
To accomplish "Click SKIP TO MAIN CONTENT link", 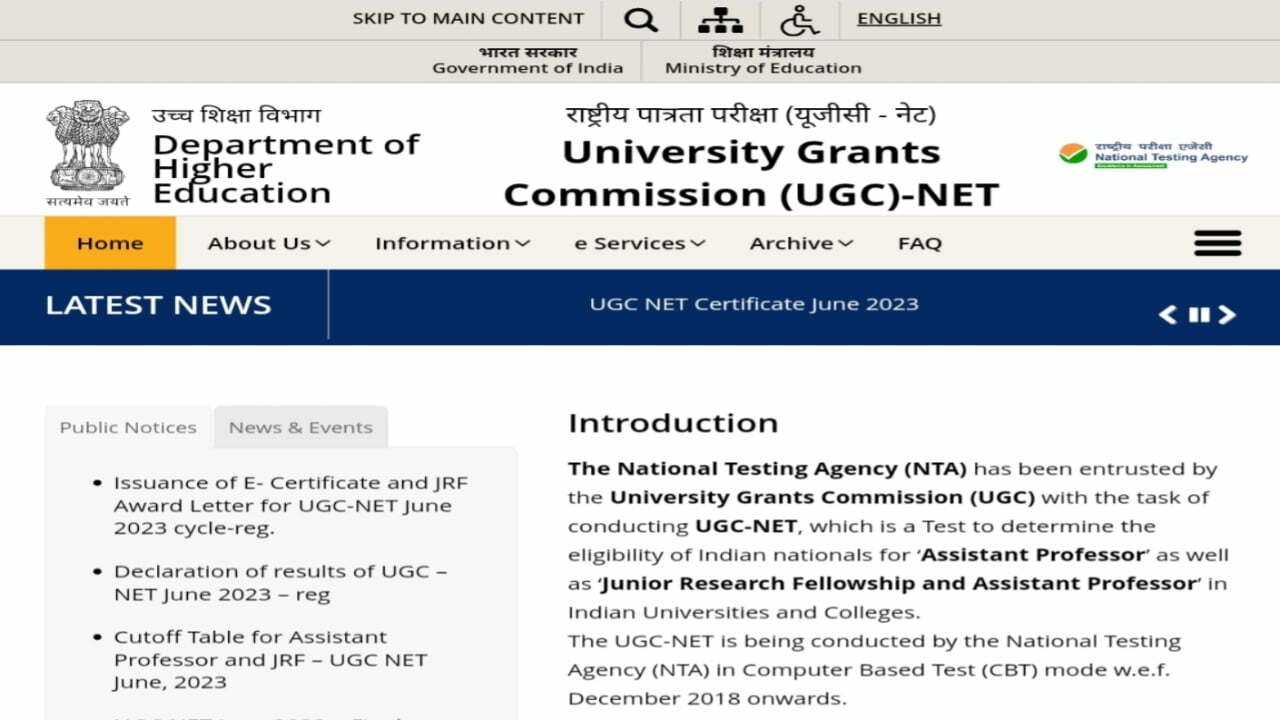I will (468, 18).
